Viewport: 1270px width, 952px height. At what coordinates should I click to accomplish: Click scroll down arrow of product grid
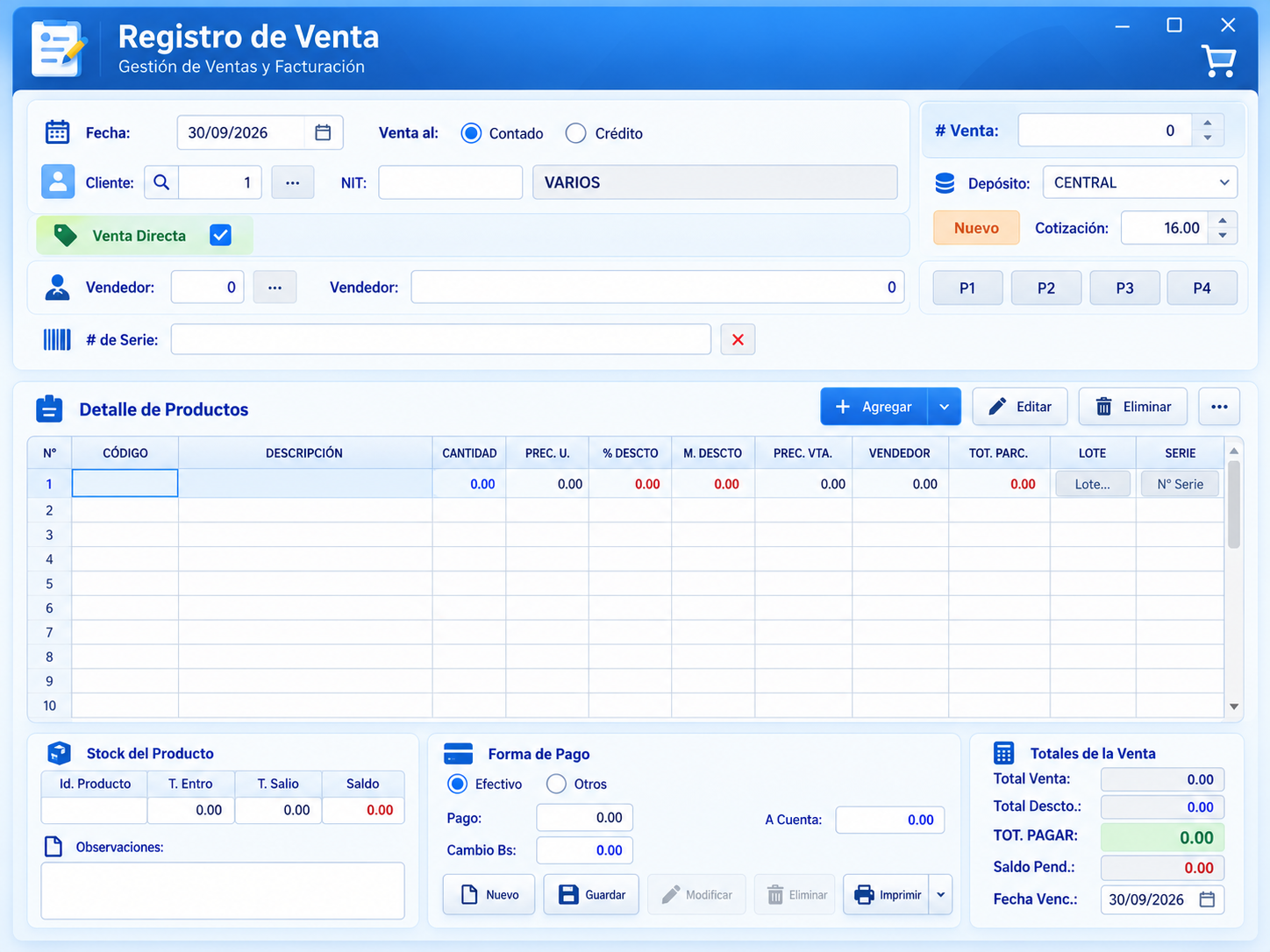pyautogui.click(x=1234, y=707)
